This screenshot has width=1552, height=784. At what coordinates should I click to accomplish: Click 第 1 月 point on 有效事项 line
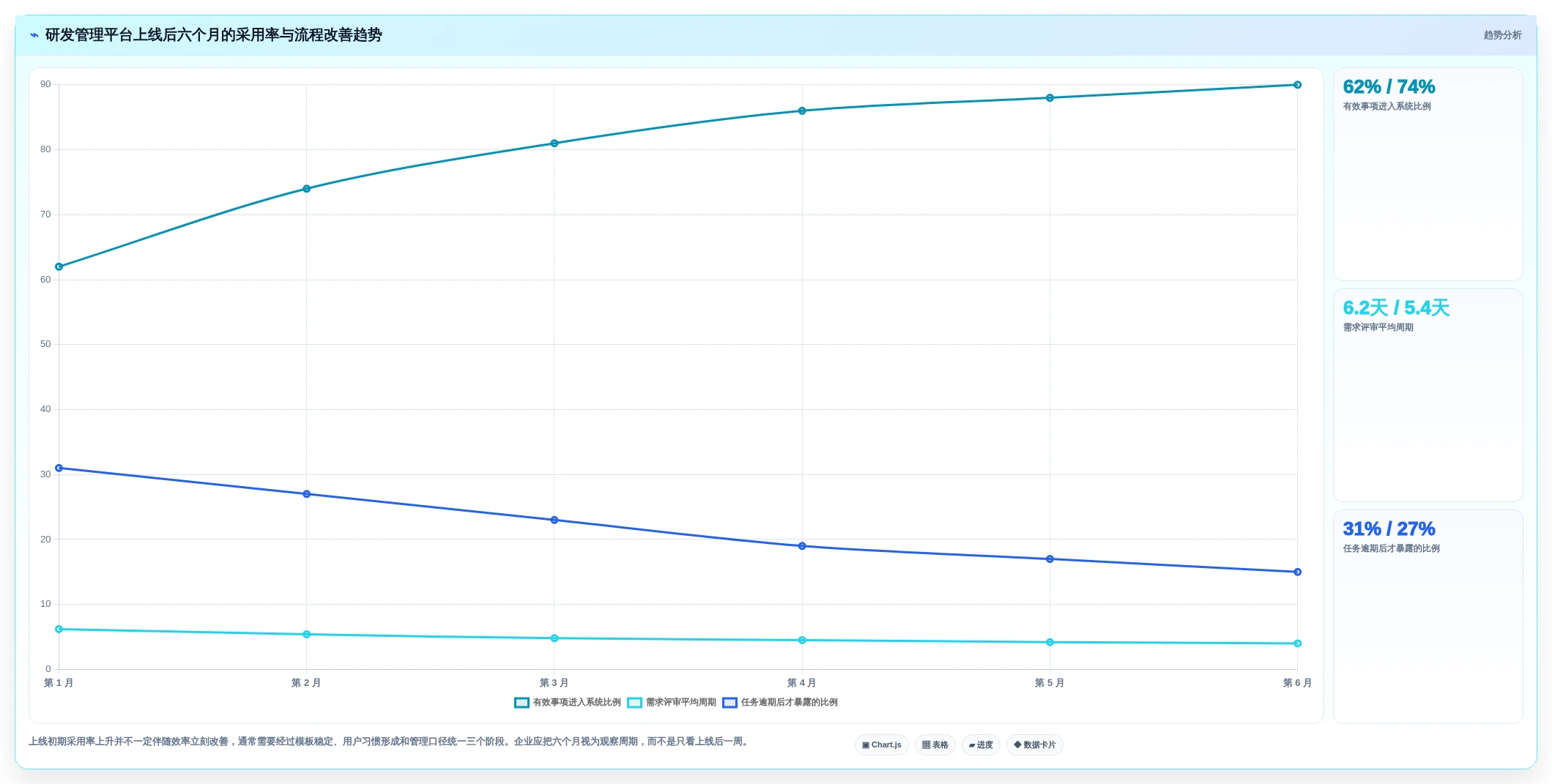(x=59, y=267)
